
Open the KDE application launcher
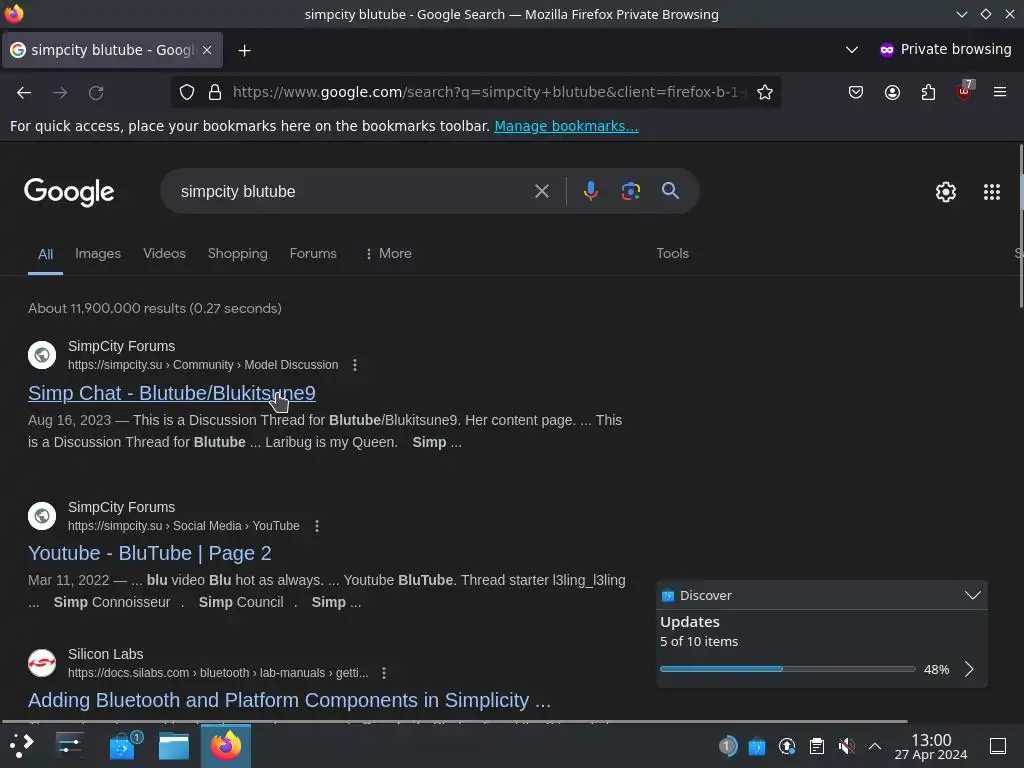(21, 745)
